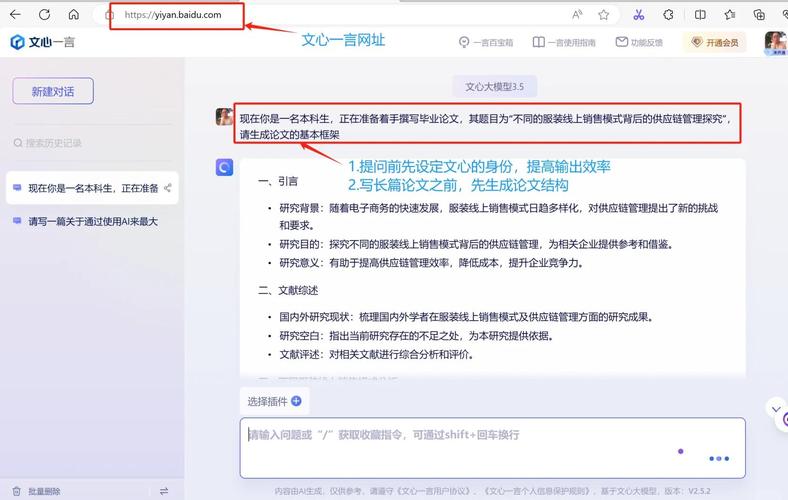Open the 文心一言个人信息保护规则 link
Image resolution: width=788 pixels, height=500 pixels.
[x=537, y=491]
